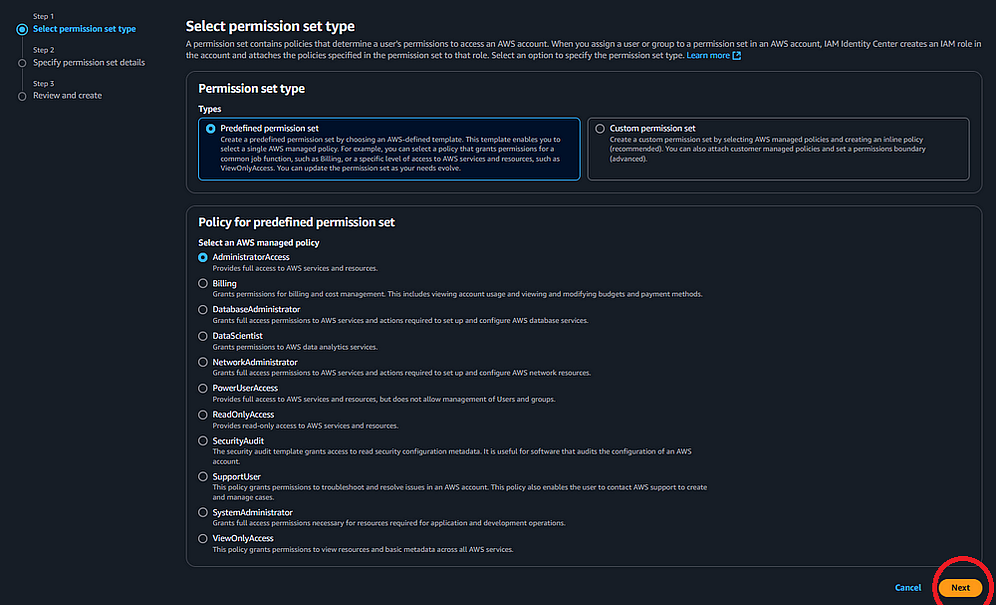Select the Predefined permission set option

(x=210, y=128)
